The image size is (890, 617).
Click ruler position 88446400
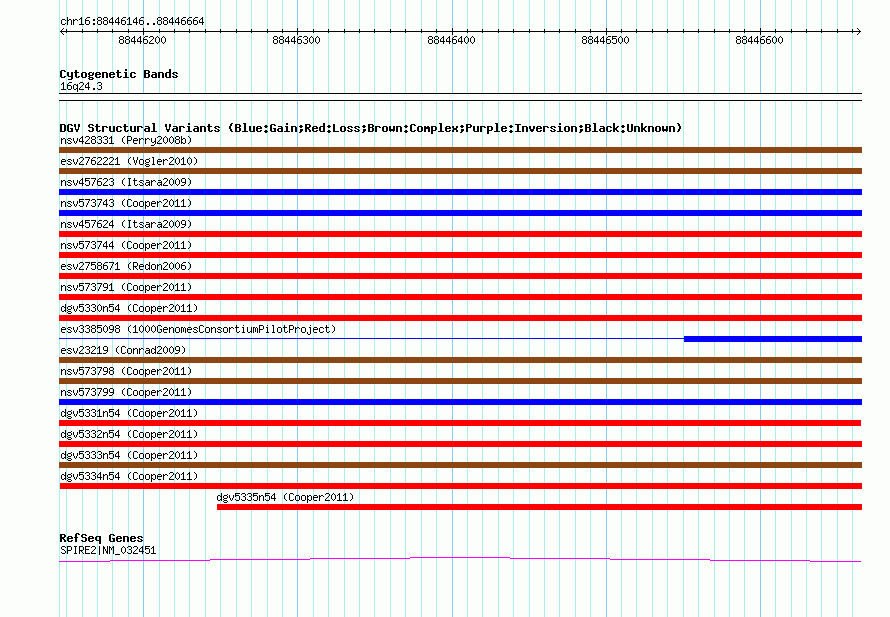[x=451, y=40]
